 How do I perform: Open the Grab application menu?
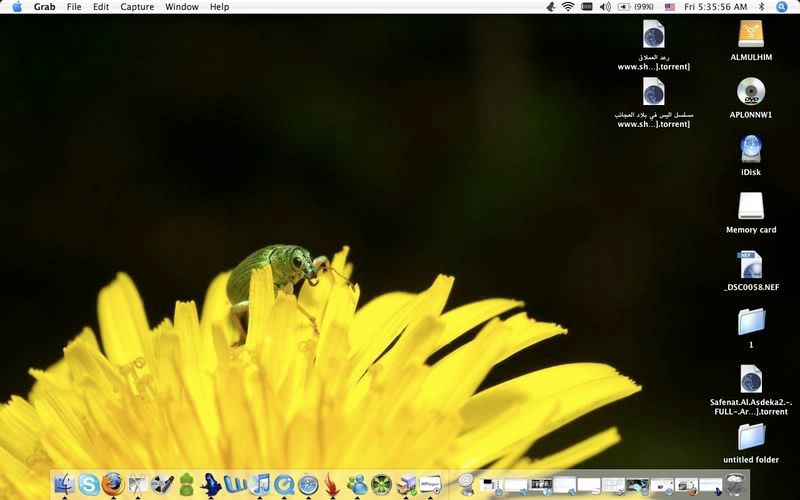[x=45, y=7]
